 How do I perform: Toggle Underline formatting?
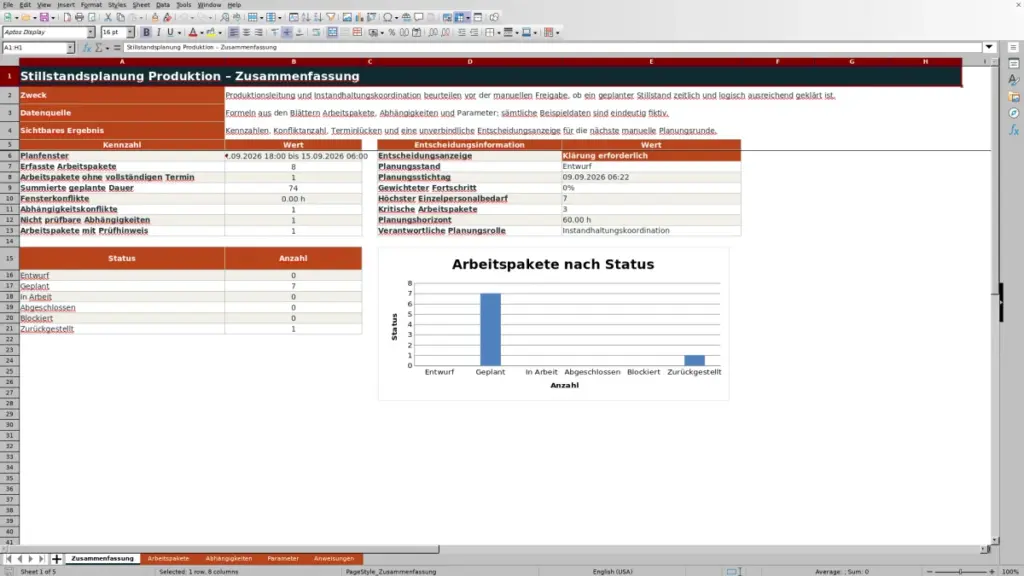coord(170,32)
